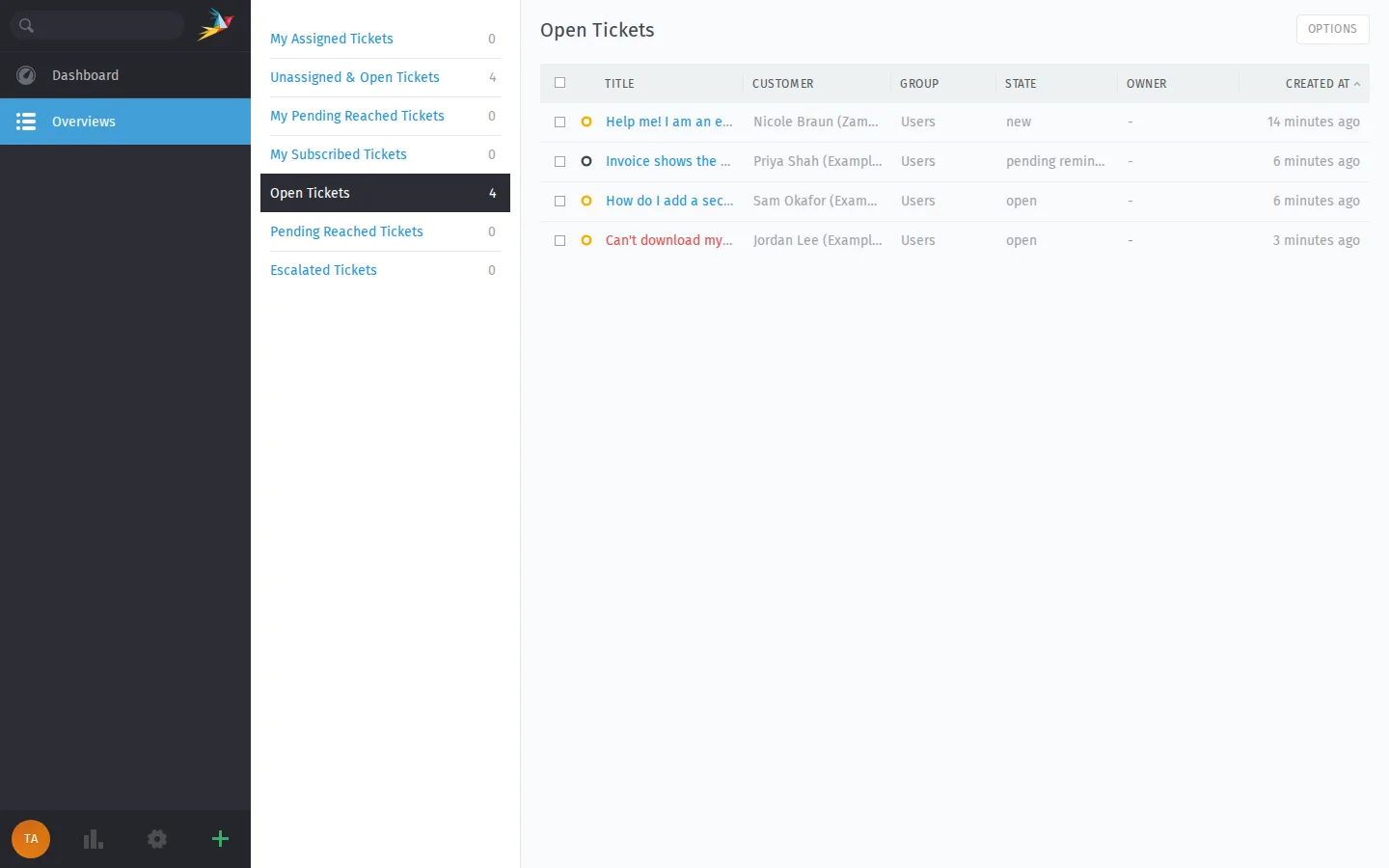The height and width of the screenshot is (868, 1389).
Task: Open the Invoice shows the ticket link
Action: point(668,161)
